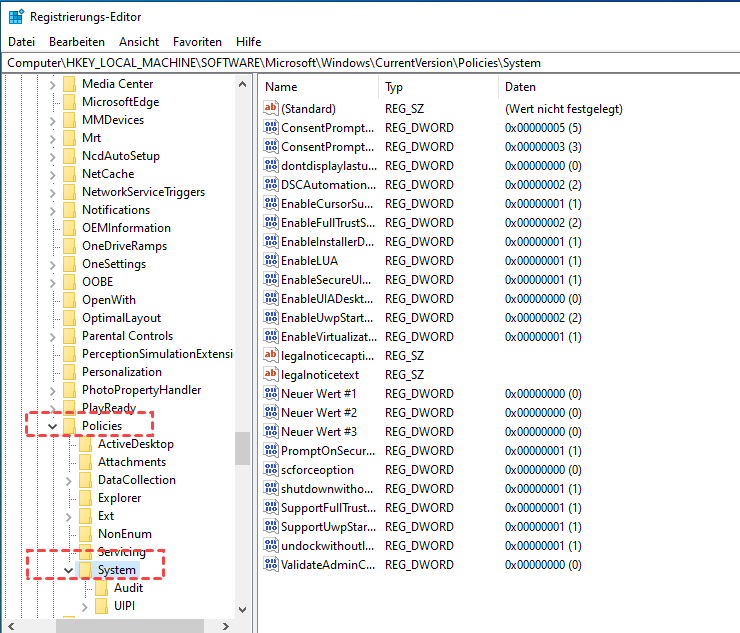Click the Neuer Wert #2 DWORD icon
This screenshot has height=633, width=740.
point(271,412)
